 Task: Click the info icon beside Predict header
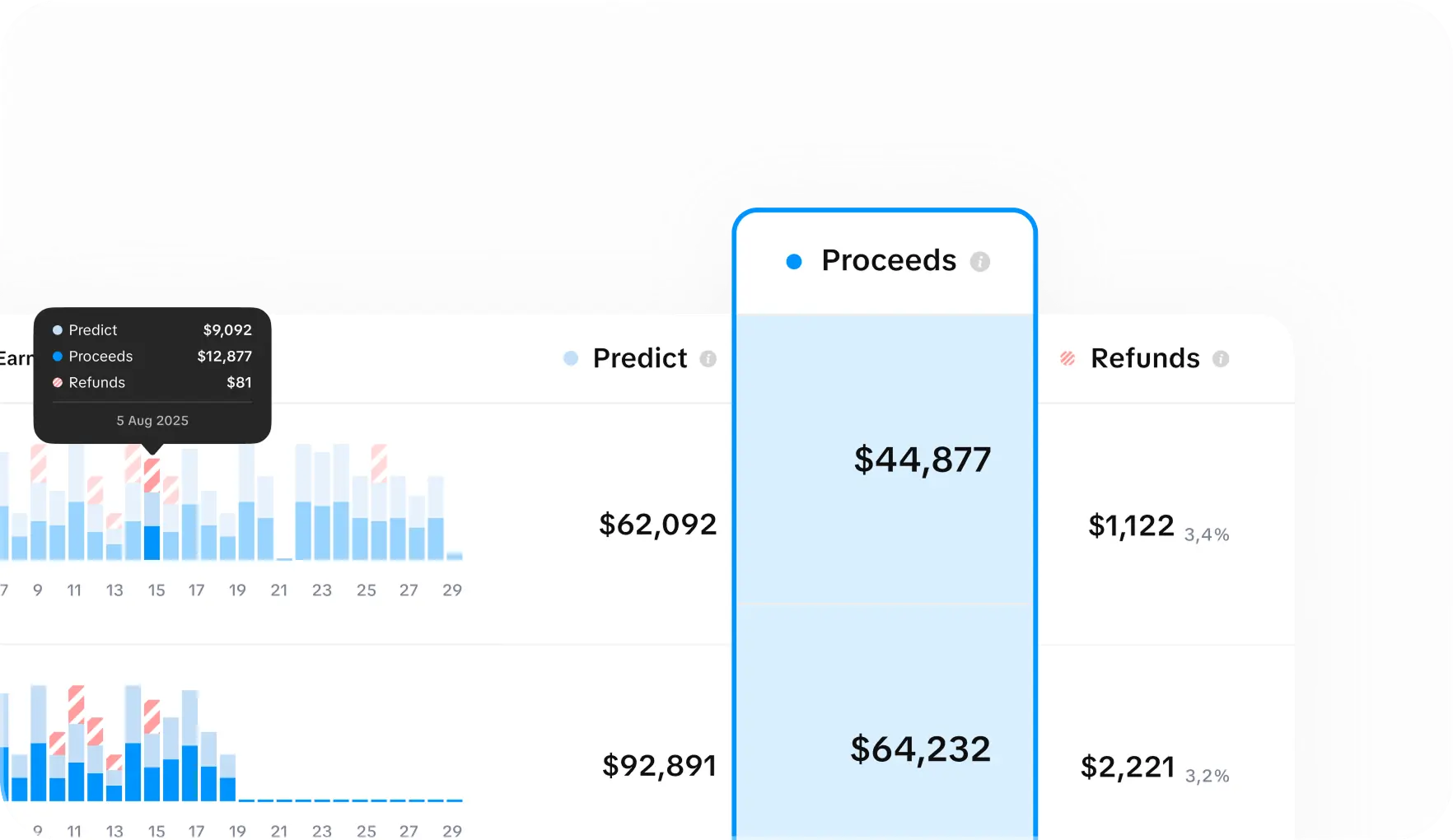[x=708, y=358]
